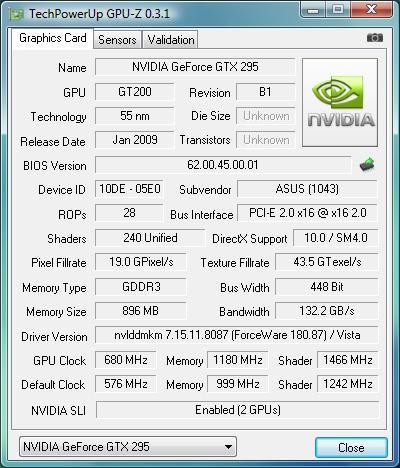Select the Graphics Card tab
The image size is (400, 468).
tap(53, 38)
